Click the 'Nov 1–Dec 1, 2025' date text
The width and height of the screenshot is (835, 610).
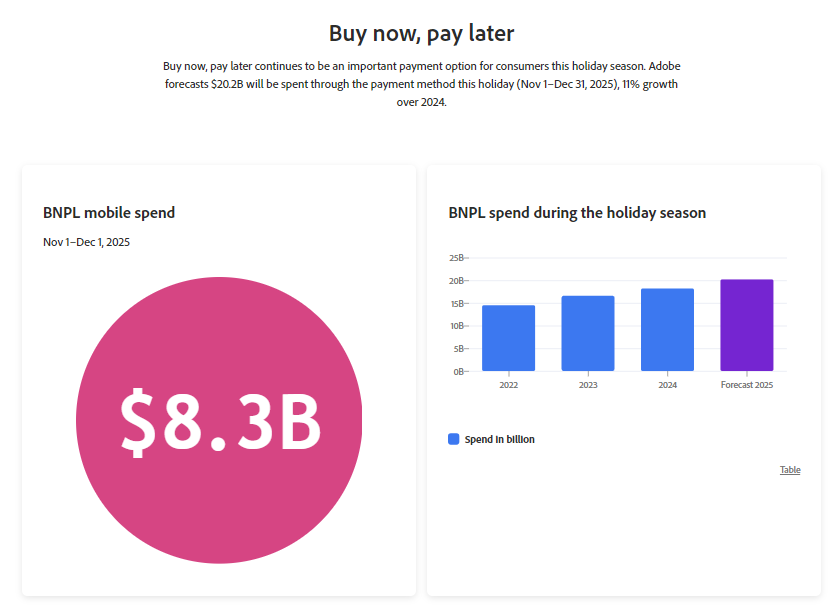pyautogui.click(x=86, y=242)
